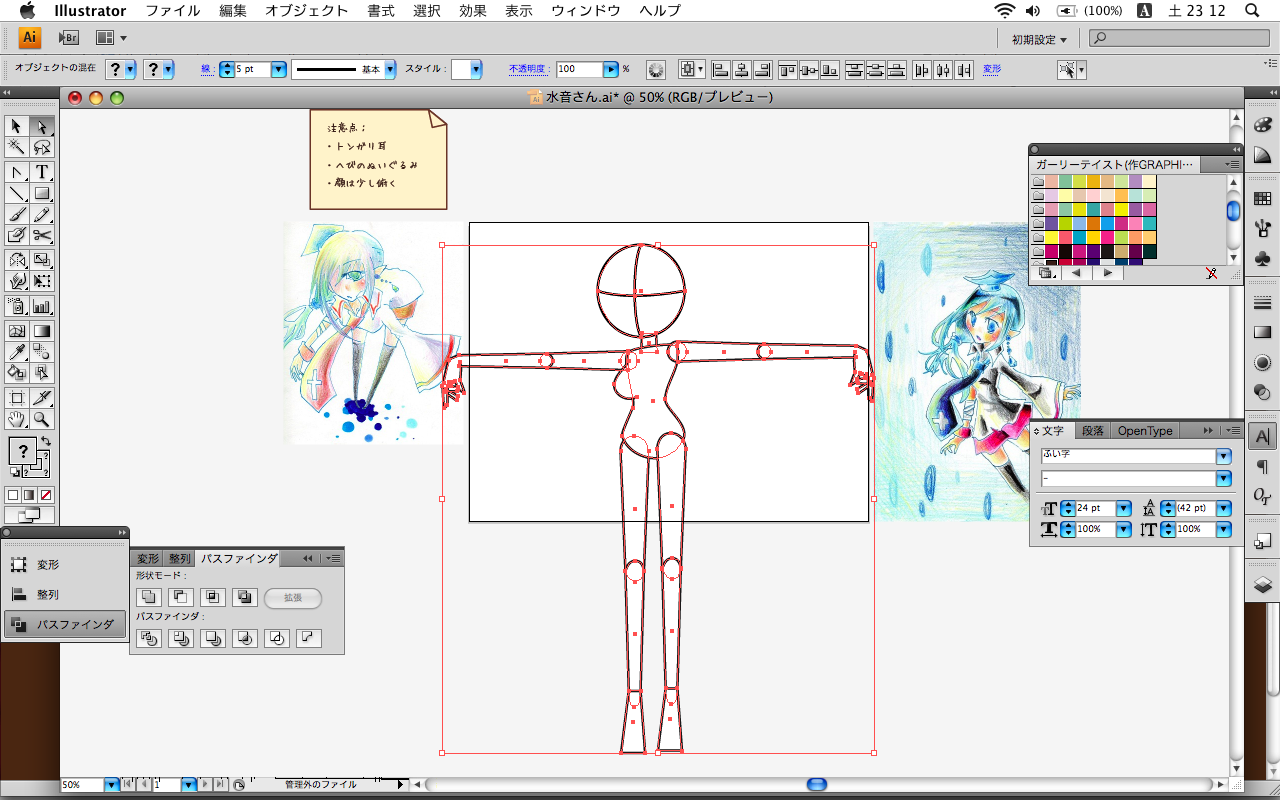Select the Magic Wand tool

[17, 148]
